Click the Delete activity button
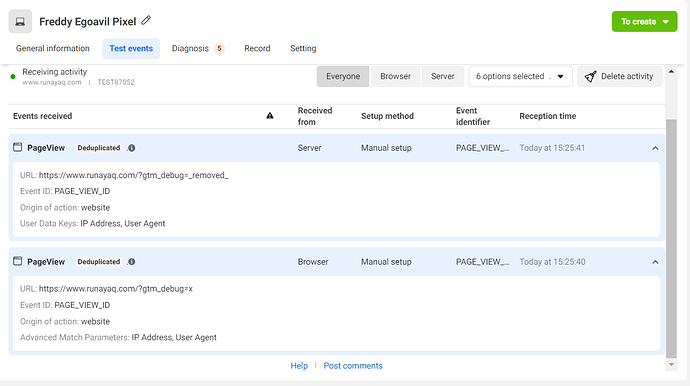690x386 pixels. pos(620,77)
